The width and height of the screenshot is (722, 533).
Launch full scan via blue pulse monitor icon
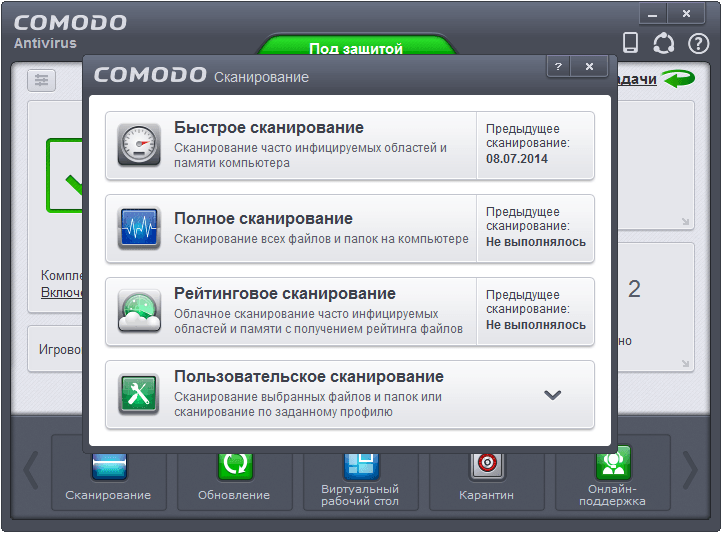click(139, 228)
